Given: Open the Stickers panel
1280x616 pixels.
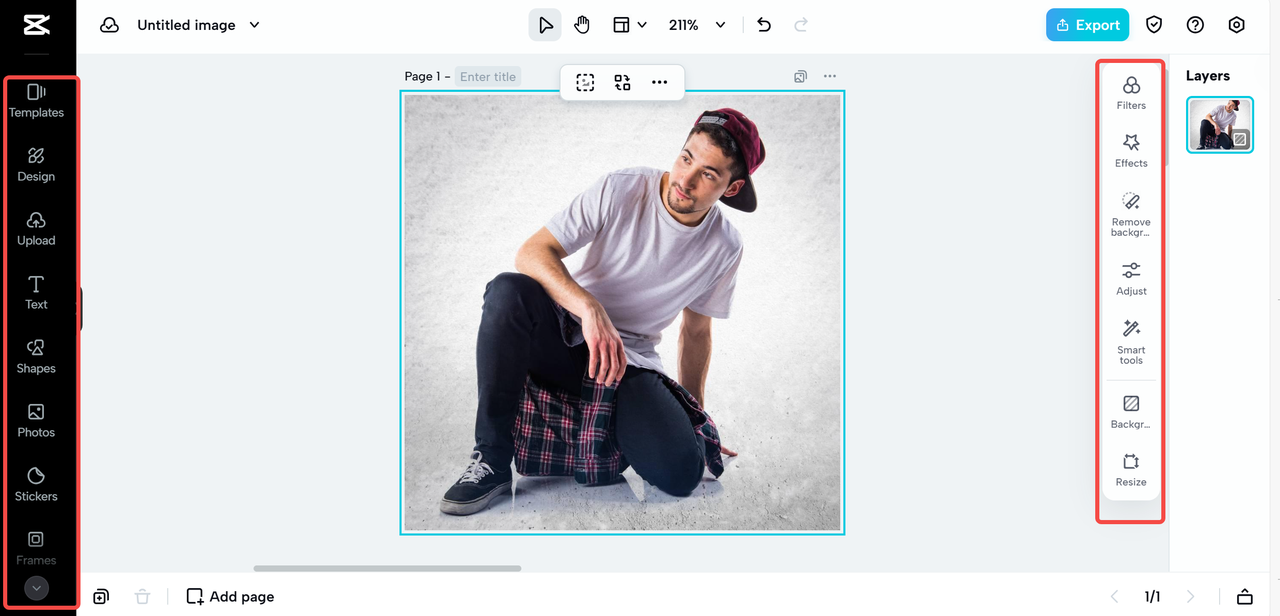Looking at the screenshot, I should coord(36,485).
